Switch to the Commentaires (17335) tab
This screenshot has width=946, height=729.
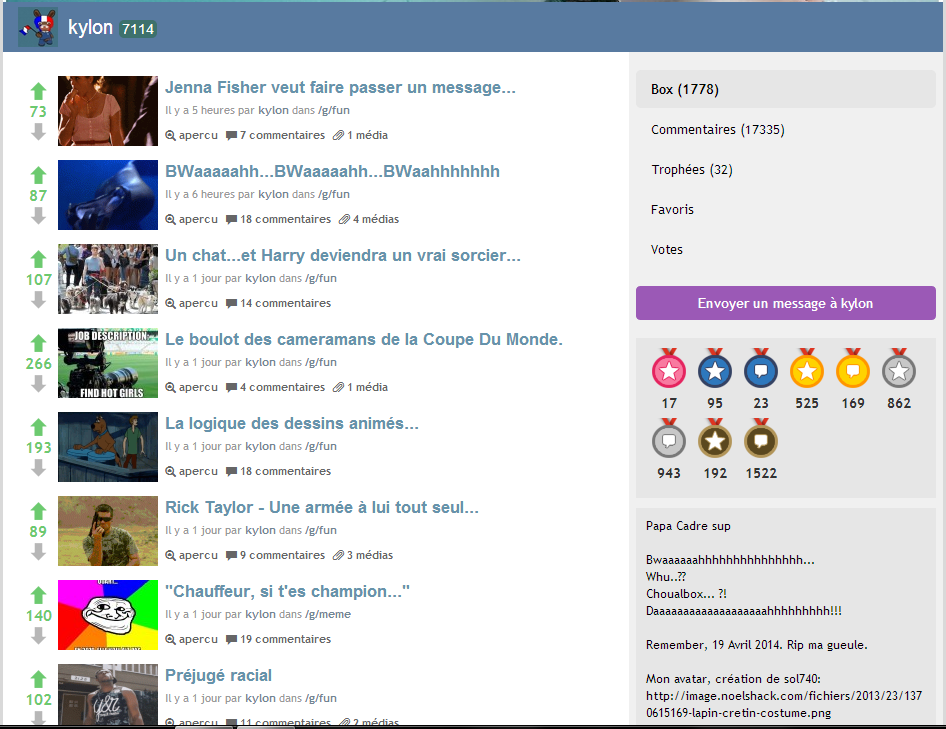(x=717, y=130)
